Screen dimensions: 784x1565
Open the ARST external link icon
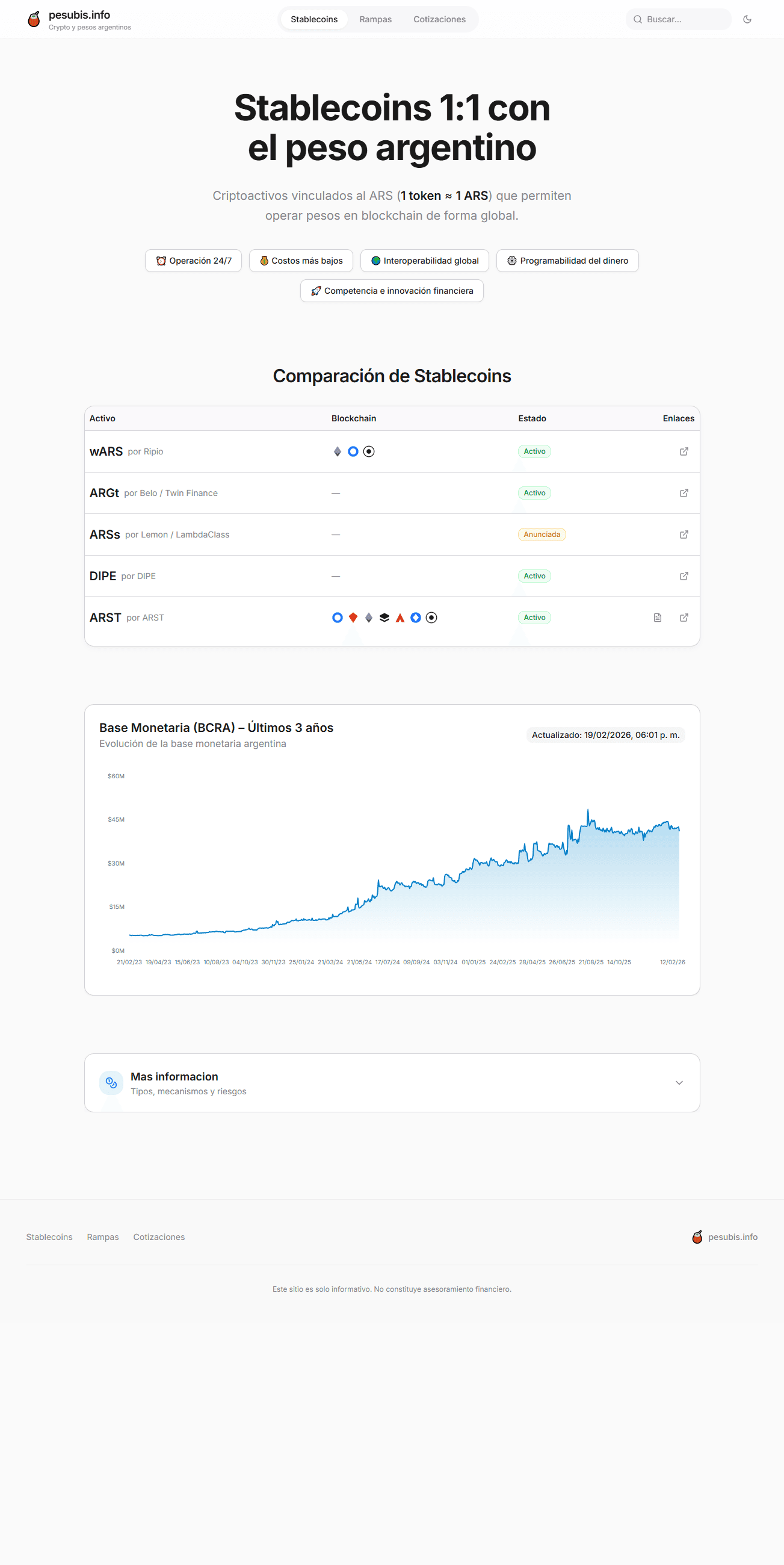click(683, 617)
